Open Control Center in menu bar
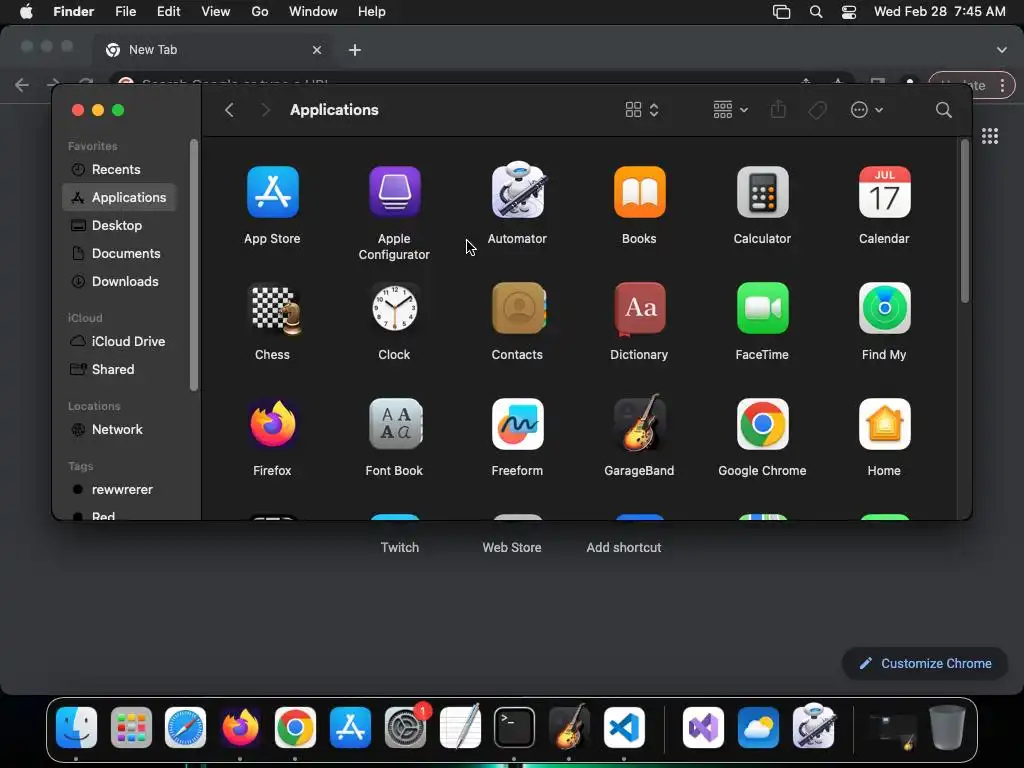 848,12
